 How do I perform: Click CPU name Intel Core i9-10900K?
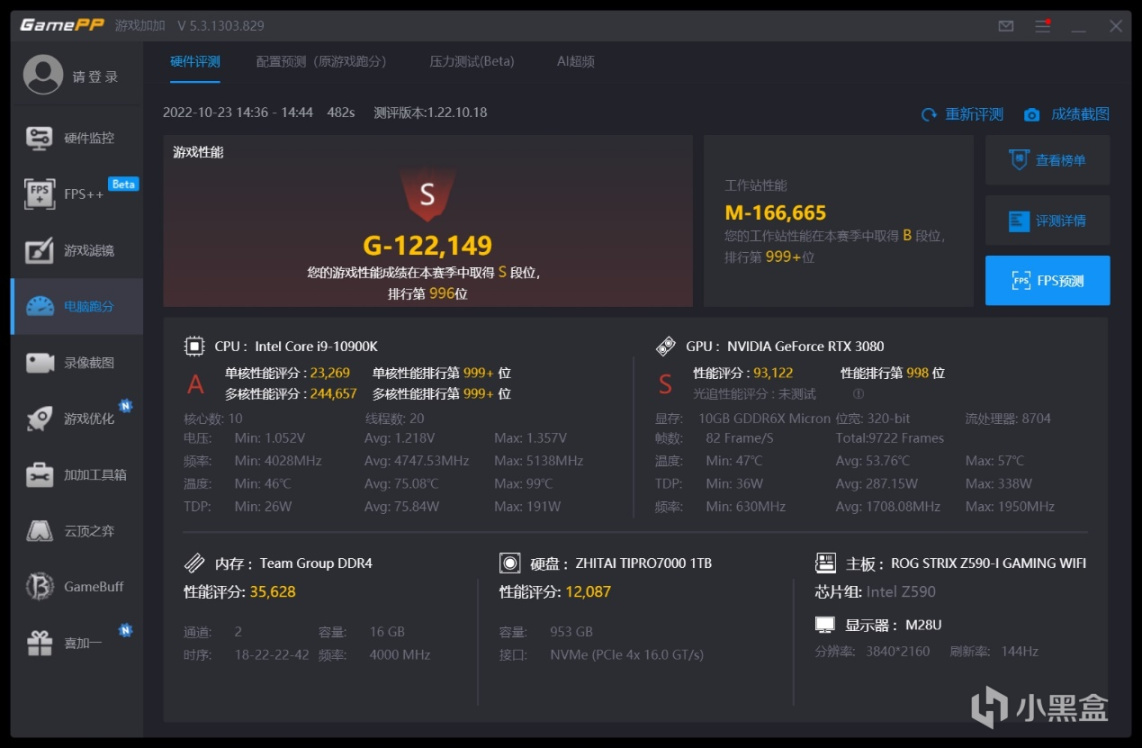[x=316, y=346]
